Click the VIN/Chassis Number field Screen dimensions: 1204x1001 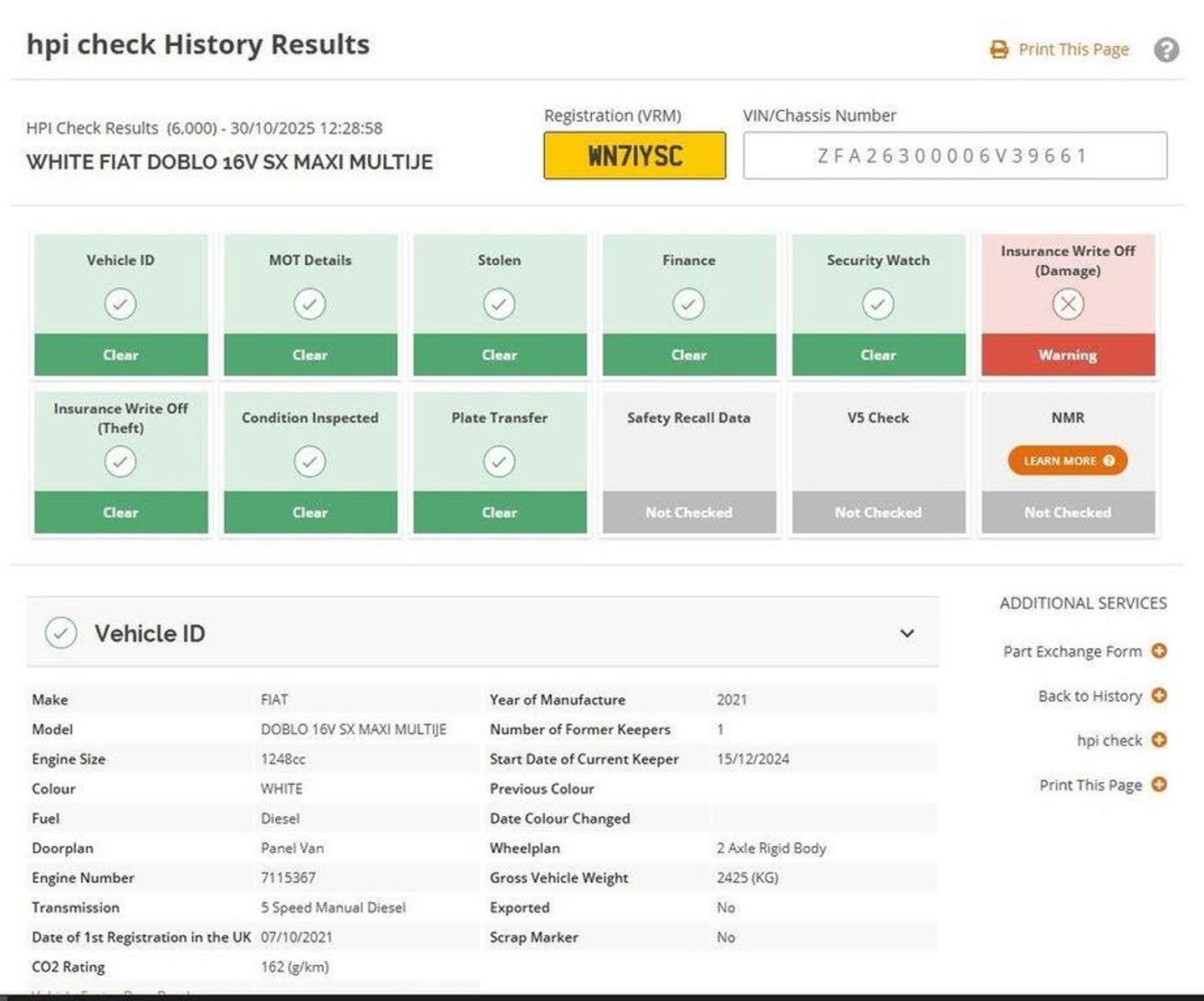(955, 156)
